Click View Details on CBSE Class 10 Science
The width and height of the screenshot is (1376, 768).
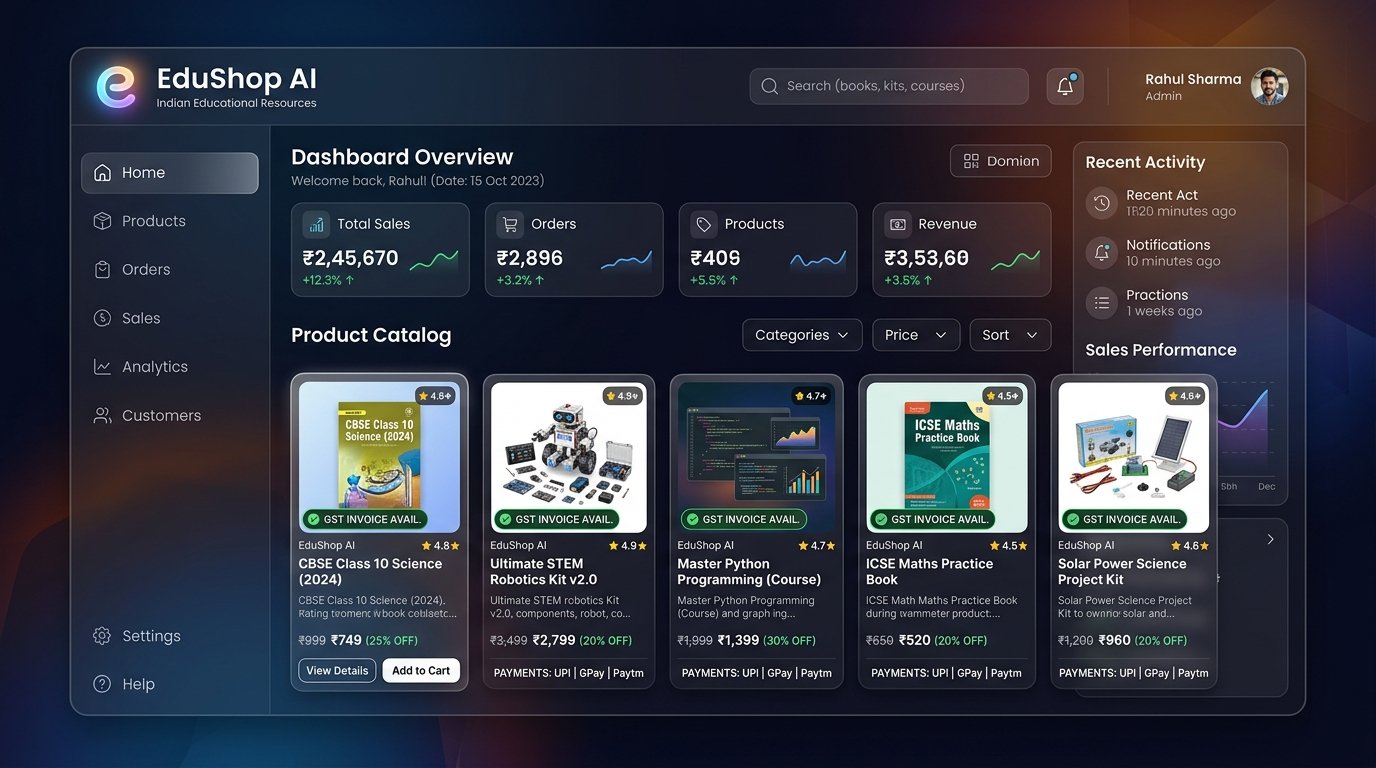(x=337, y=671)
